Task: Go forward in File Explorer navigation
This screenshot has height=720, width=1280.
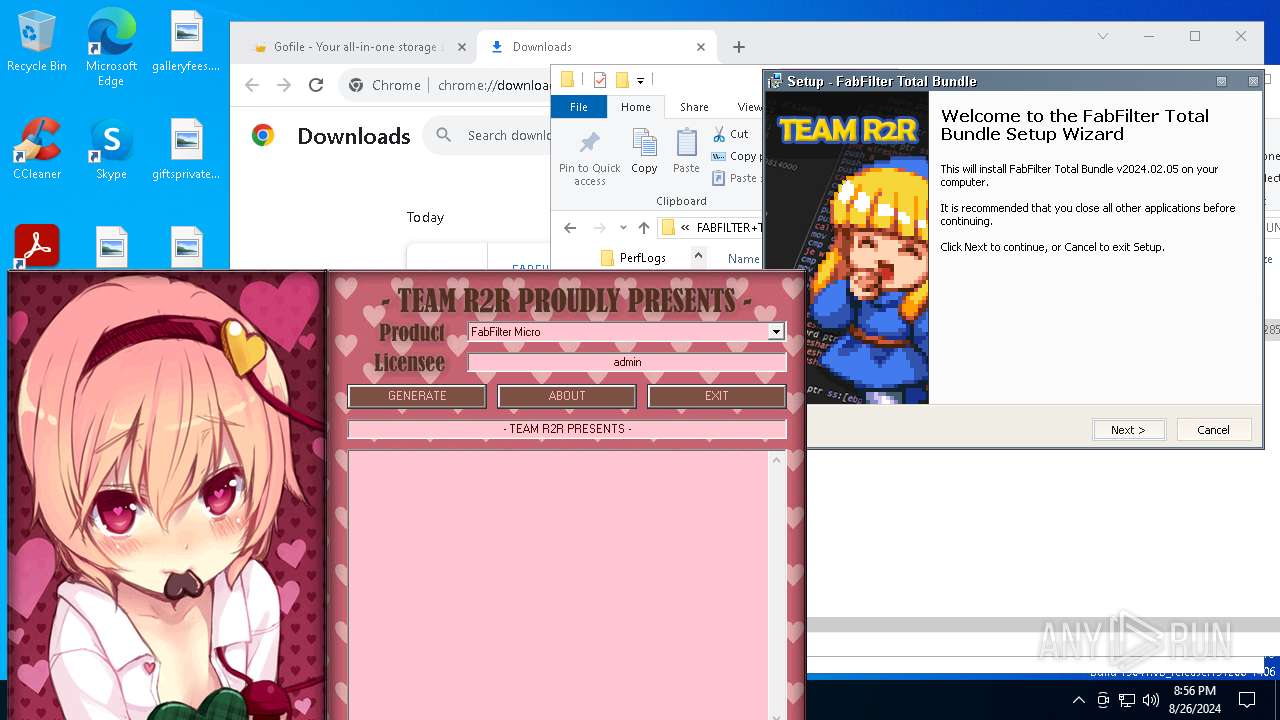Action: pos(598,228)
